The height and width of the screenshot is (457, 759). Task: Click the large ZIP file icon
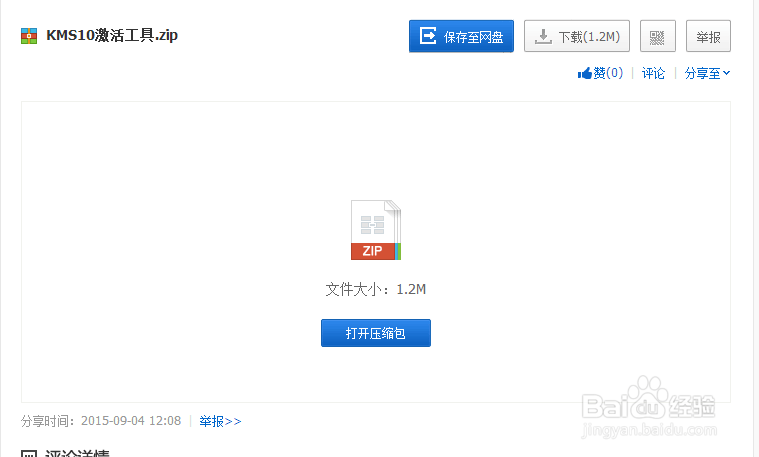[x=376, y=230]
